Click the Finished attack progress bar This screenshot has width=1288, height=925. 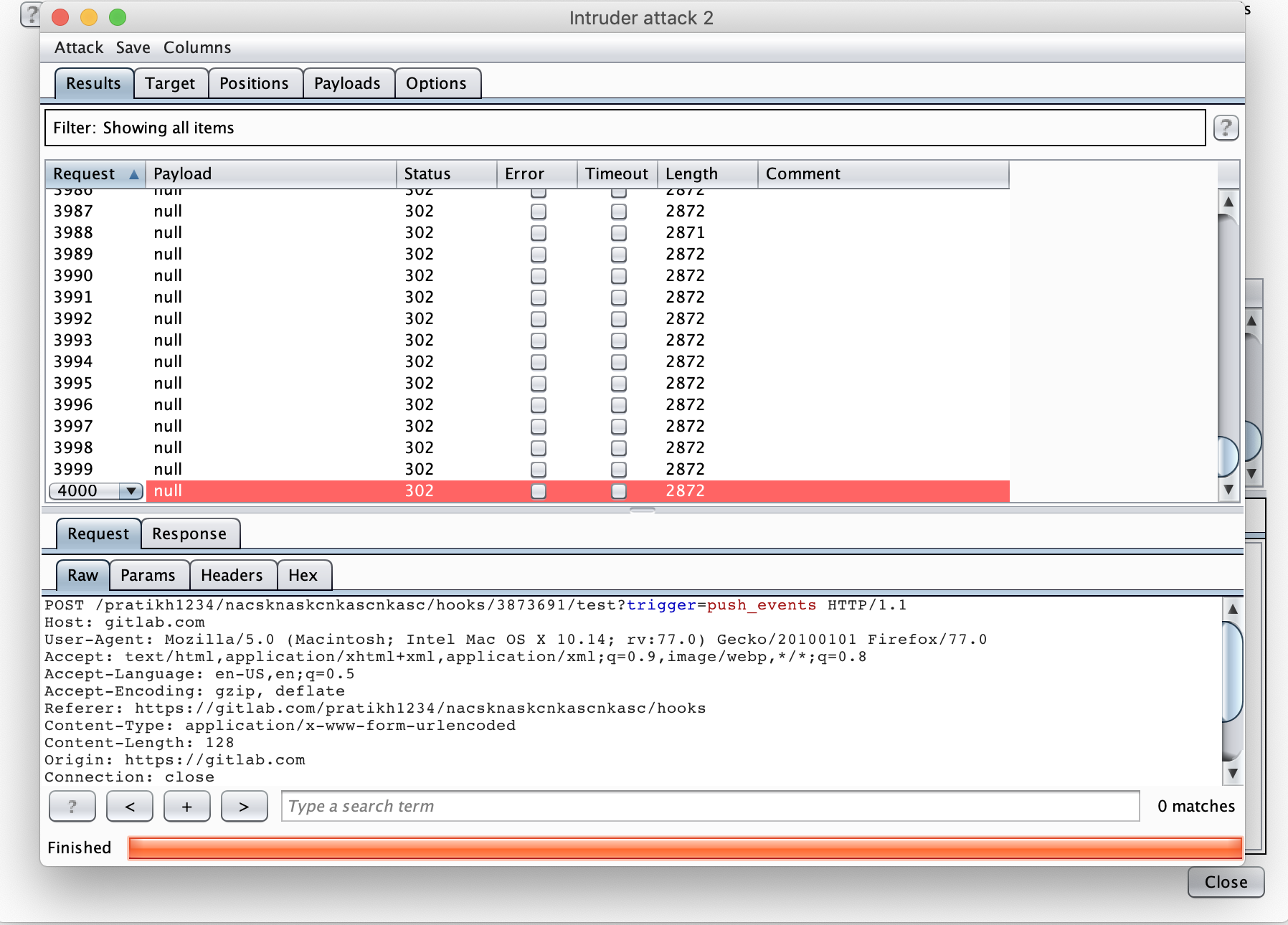click(x=684, y=848)
